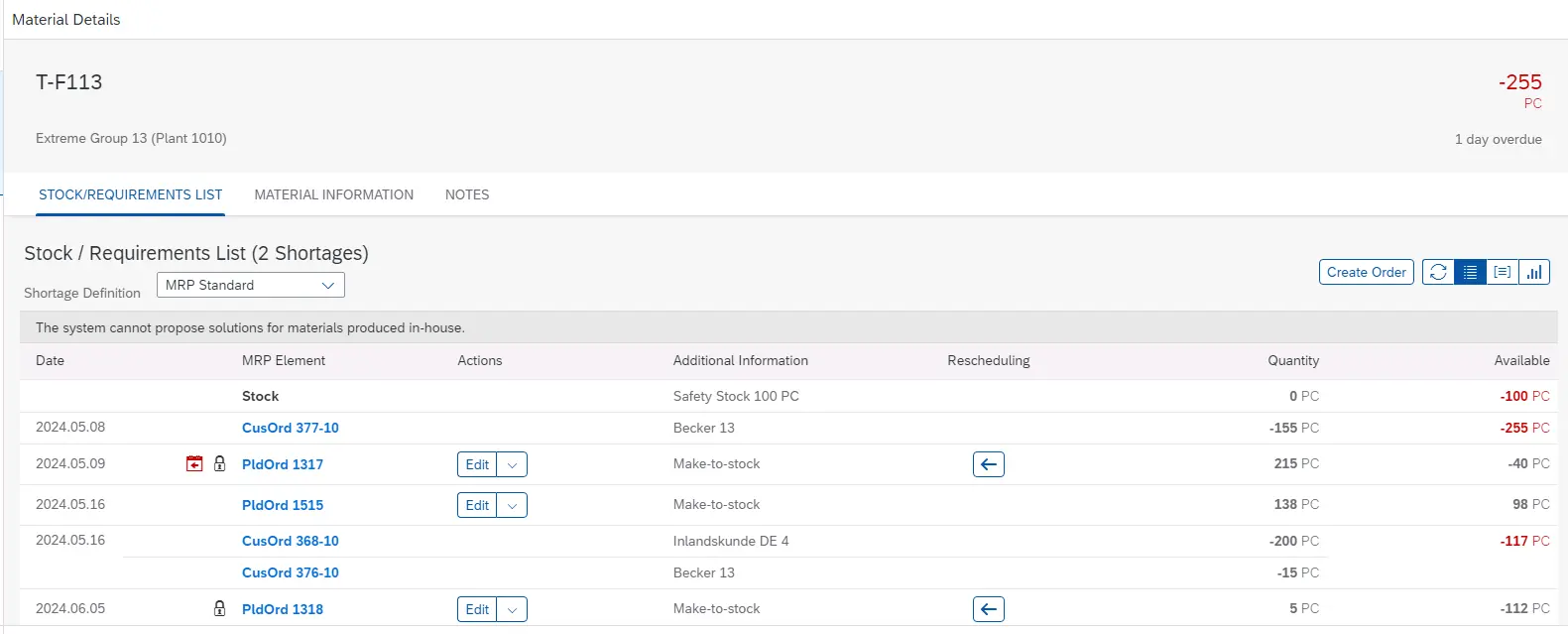The width and height of the screenshot is (1568, 634).
Task: Select the Stock/Requirements List tab
Action: [130, 194]
